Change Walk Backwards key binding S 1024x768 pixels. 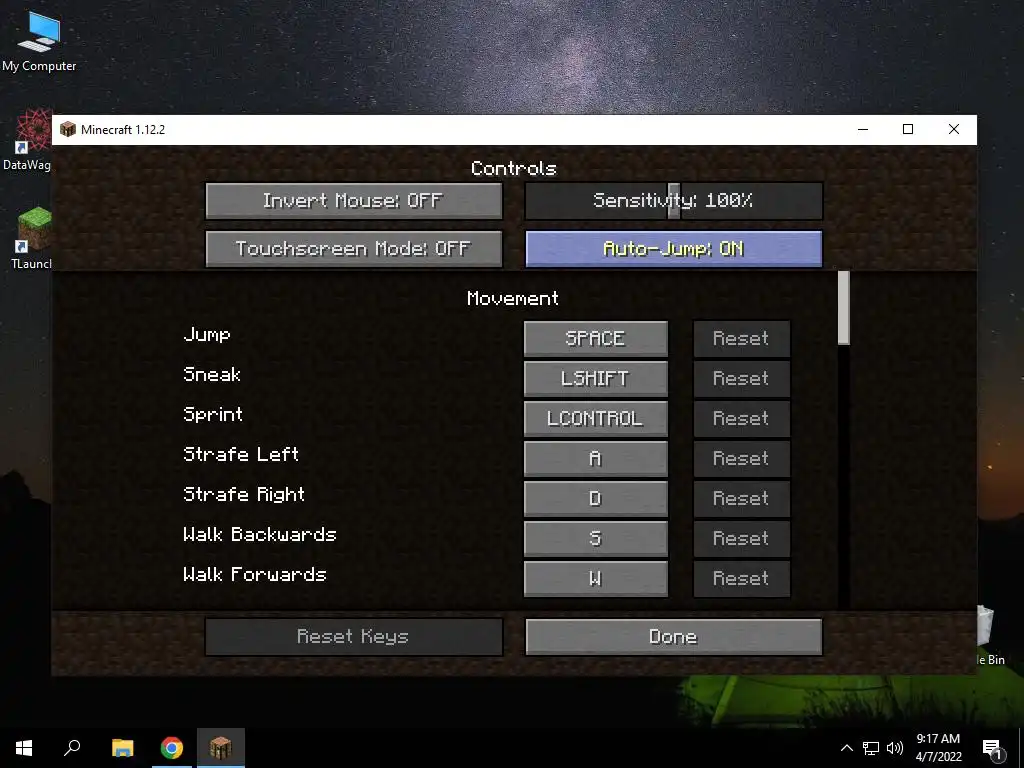(596, 538)
